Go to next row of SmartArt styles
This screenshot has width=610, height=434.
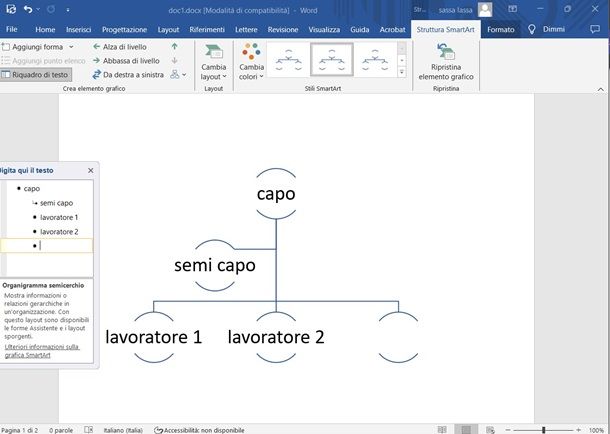(401, 60)
